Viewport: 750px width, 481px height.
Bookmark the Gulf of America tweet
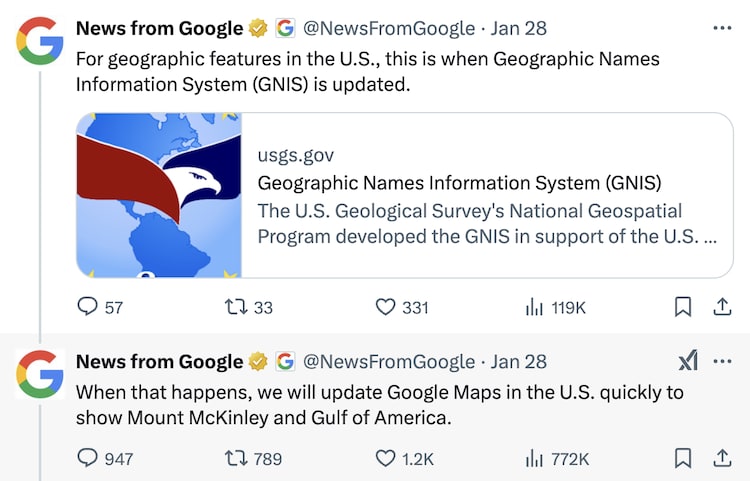point(683,459)
